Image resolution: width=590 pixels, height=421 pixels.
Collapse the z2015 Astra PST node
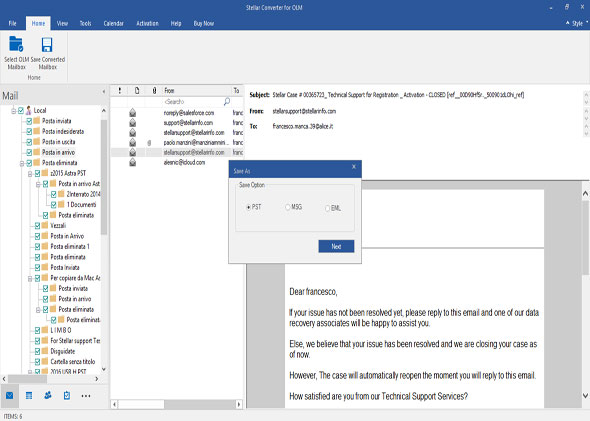(30, 174)
